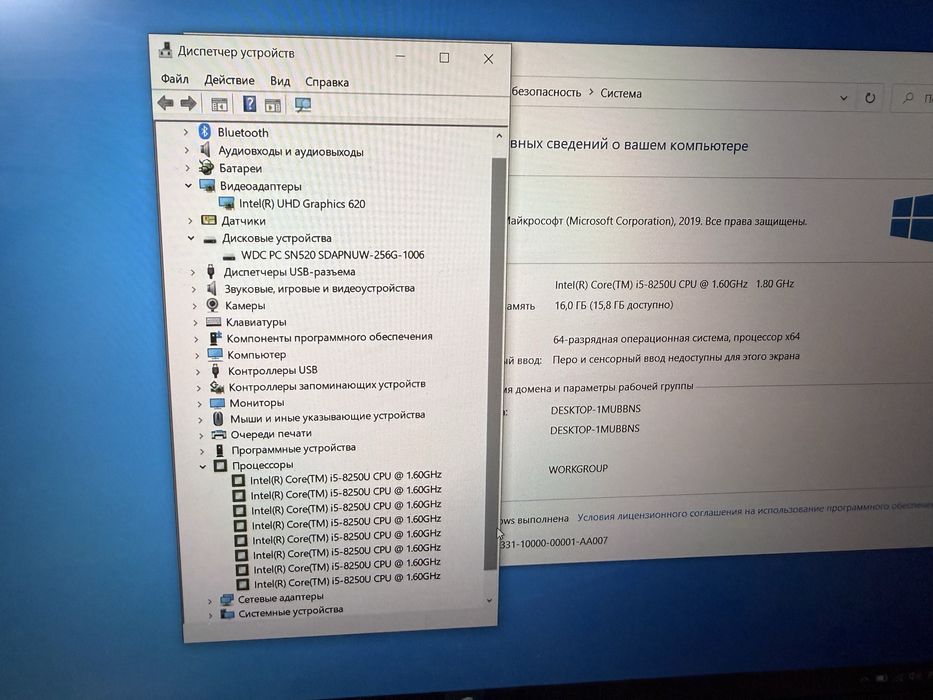Click the scan for hardware changes icon
Screen dimensions: 933x700
click(303, 105)
